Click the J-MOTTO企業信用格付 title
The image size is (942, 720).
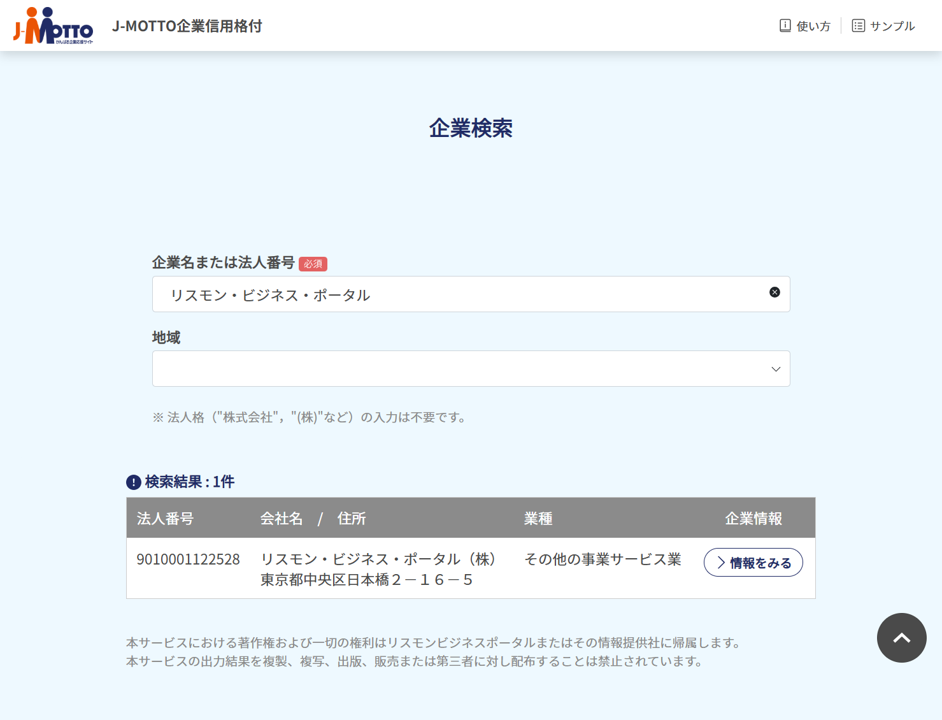187,26
